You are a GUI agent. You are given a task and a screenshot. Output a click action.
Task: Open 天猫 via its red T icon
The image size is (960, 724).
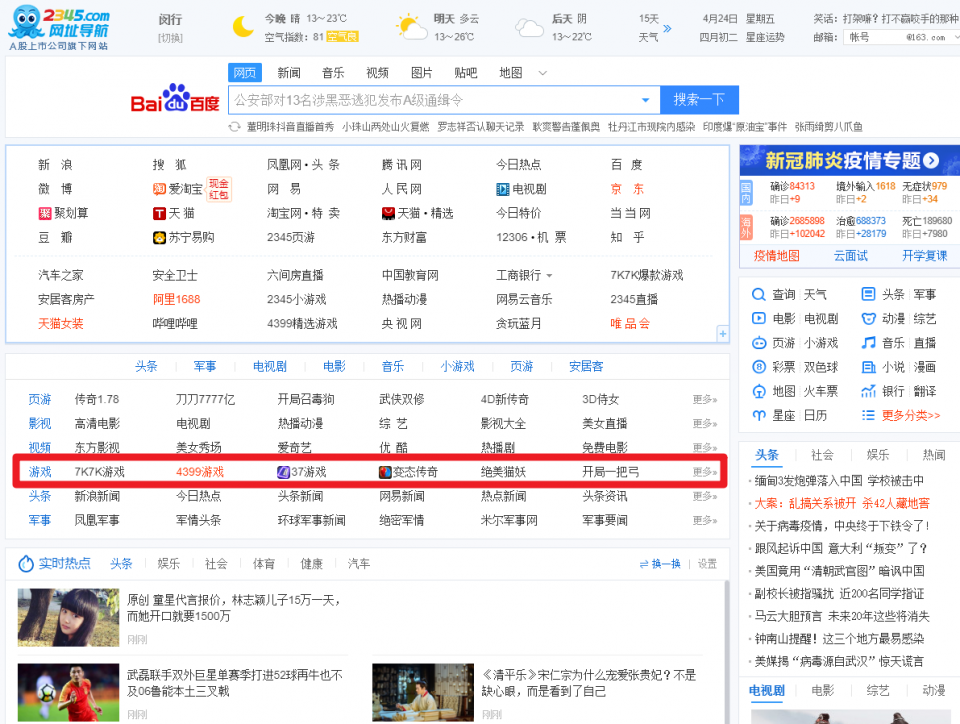[x=159, y=213]
